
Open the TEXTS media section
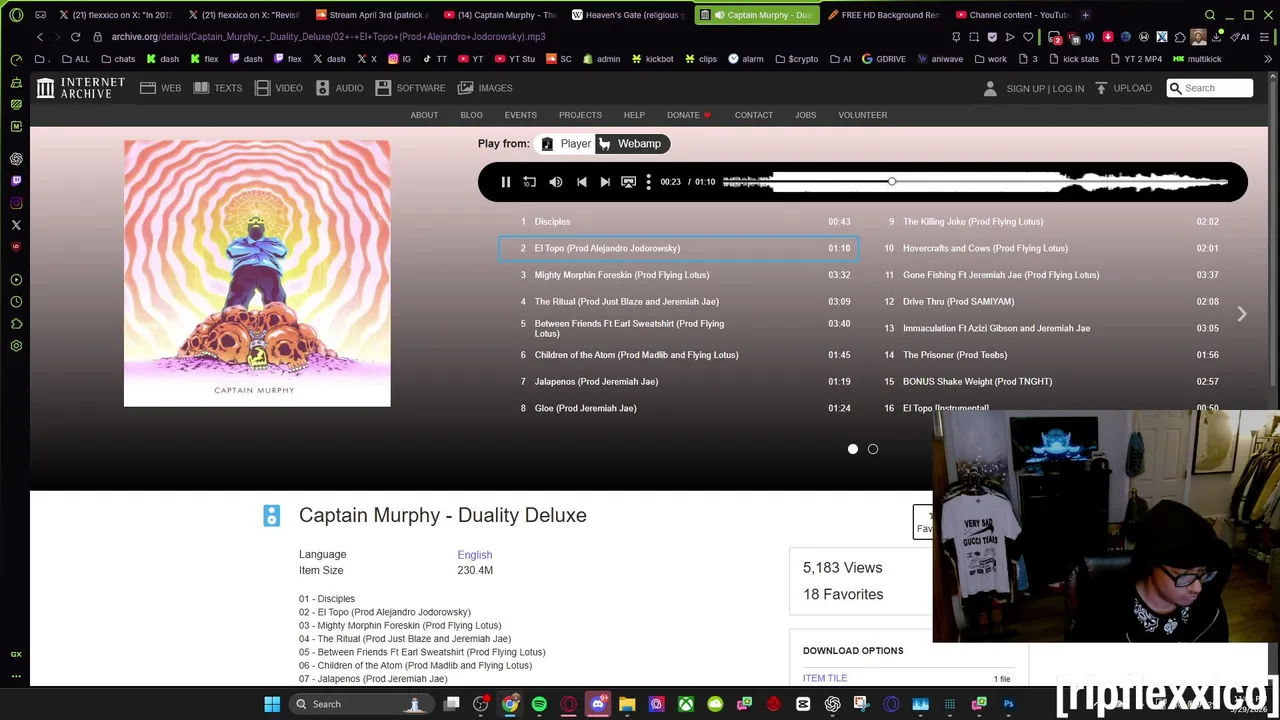[x=218, y=88]
